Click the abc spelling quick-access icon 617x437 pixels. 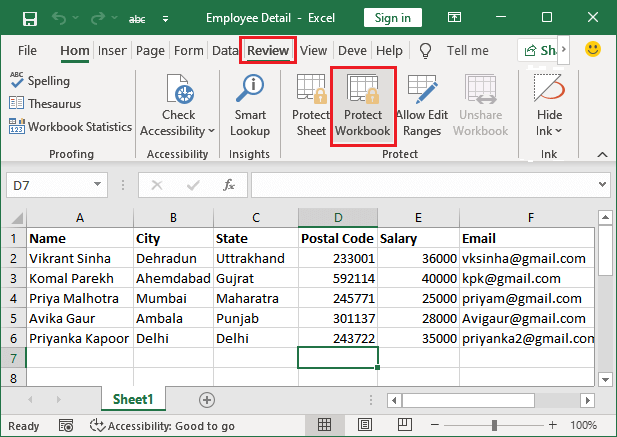(137, 18)
